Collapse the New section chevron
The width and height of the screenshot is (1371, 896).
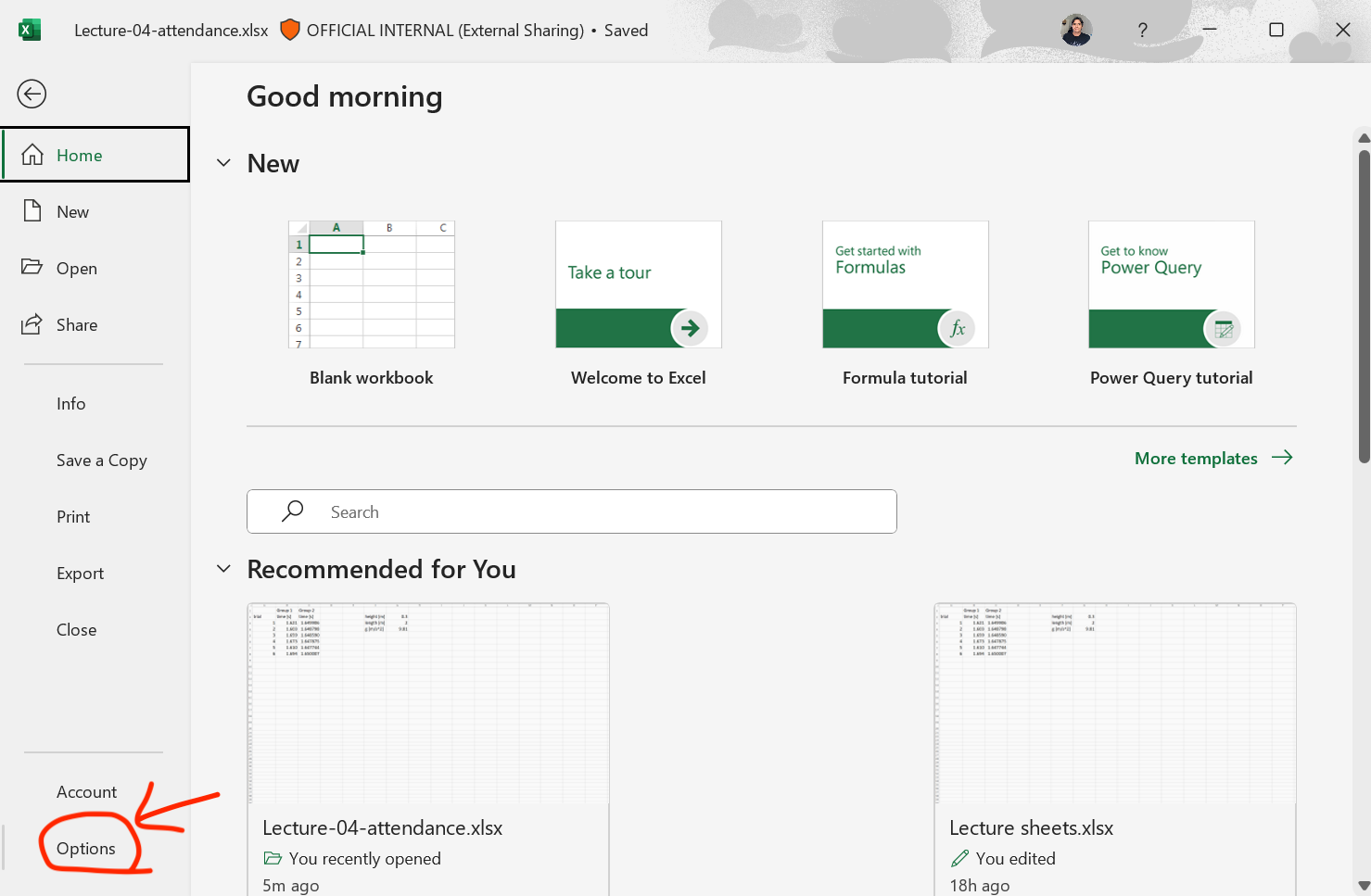223,163
